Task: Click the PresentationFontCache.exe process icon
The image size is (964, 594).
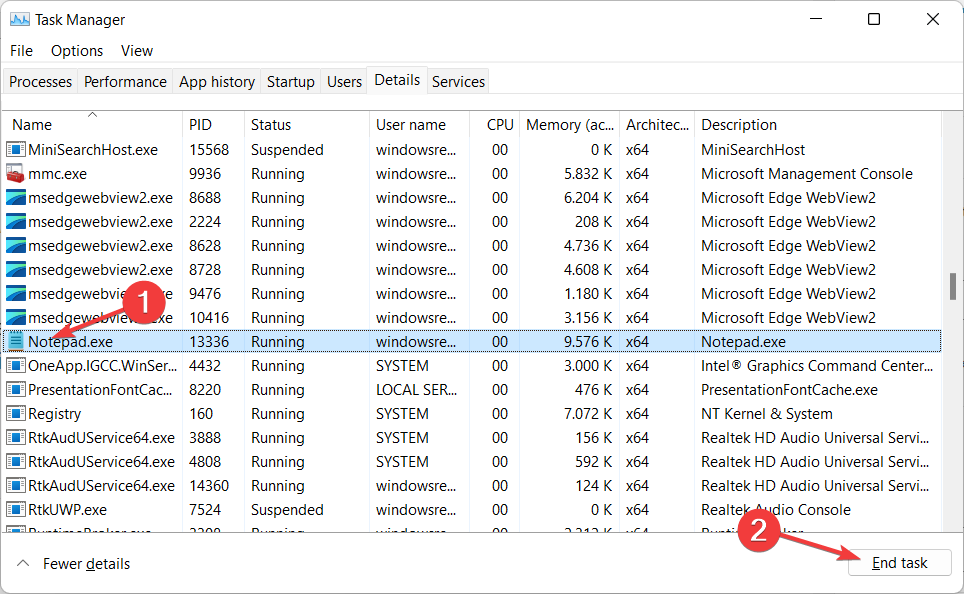Action: [16, 390]
